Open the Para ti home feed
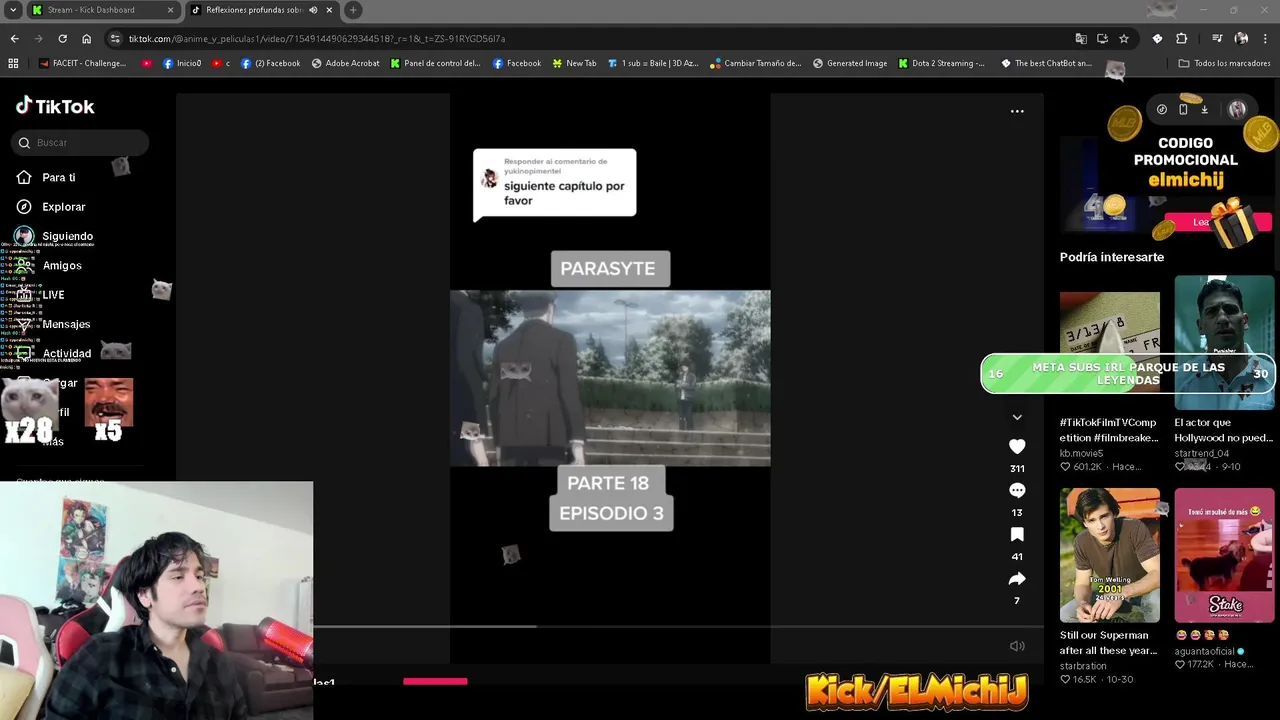 click(58, 177)
